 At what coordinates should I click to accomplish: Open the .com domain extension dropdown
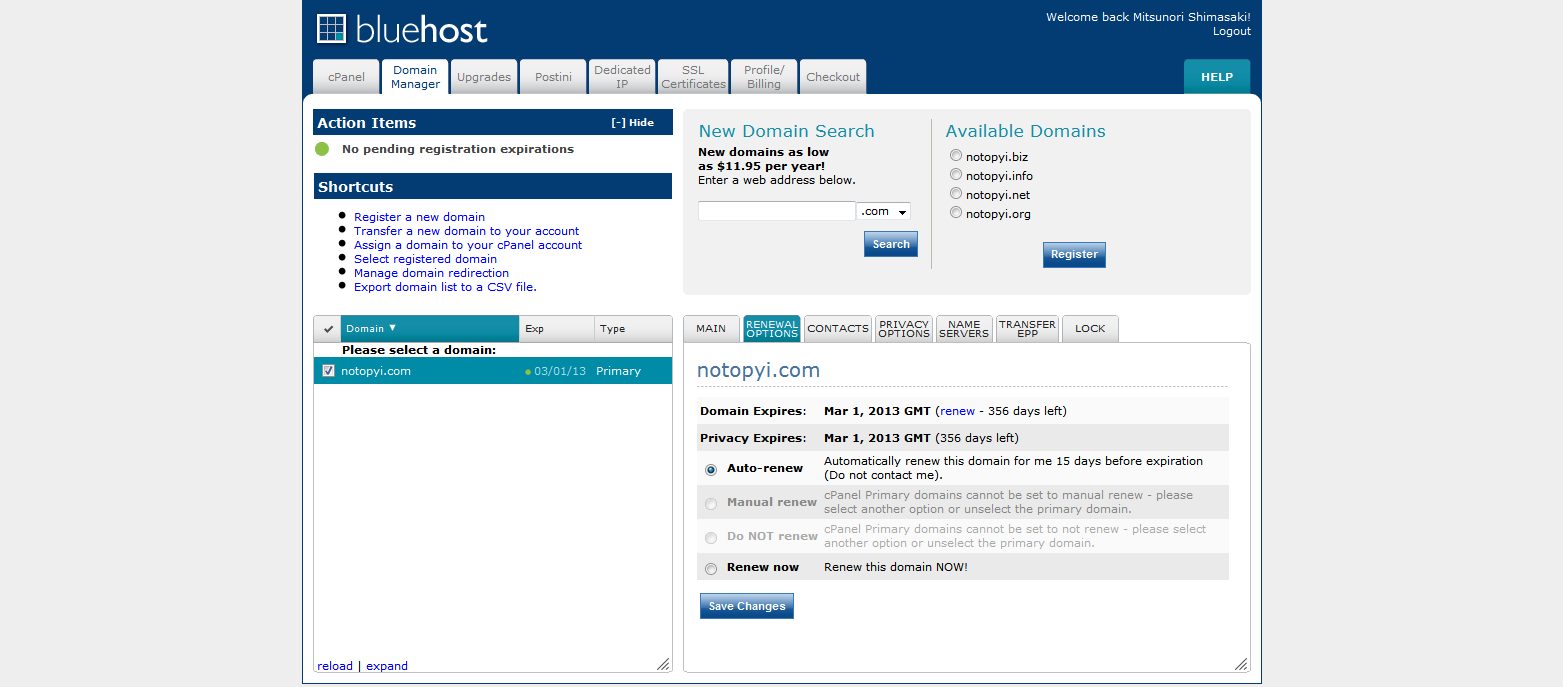click(884, 211)
